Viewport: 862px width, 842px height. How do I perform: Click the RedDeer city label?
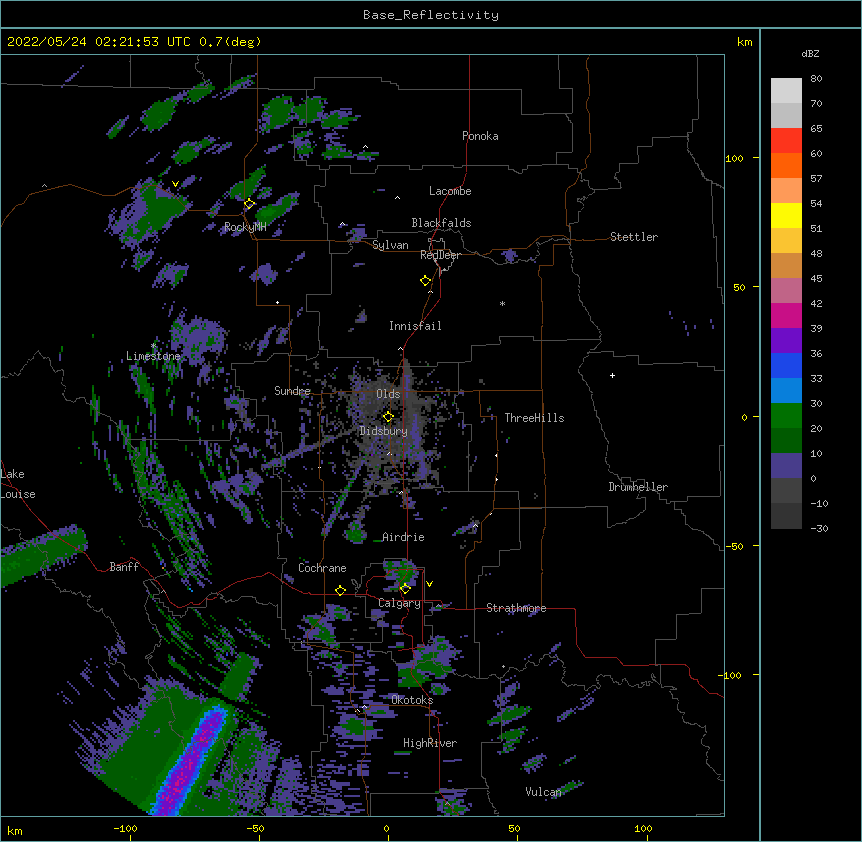(x=440, y=255)
